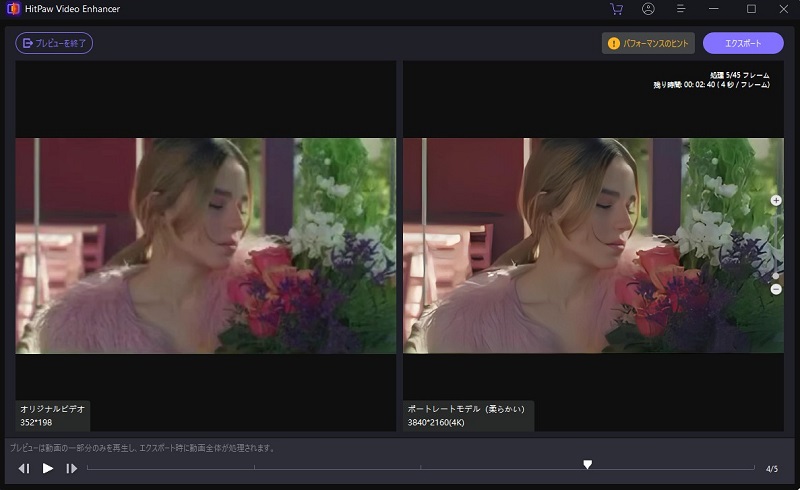Image resolution: width=800 pixels, height=490 pixels.
Task: Click the 3840*2160(4K) resolution text
Action: click(x=436, y=422)
